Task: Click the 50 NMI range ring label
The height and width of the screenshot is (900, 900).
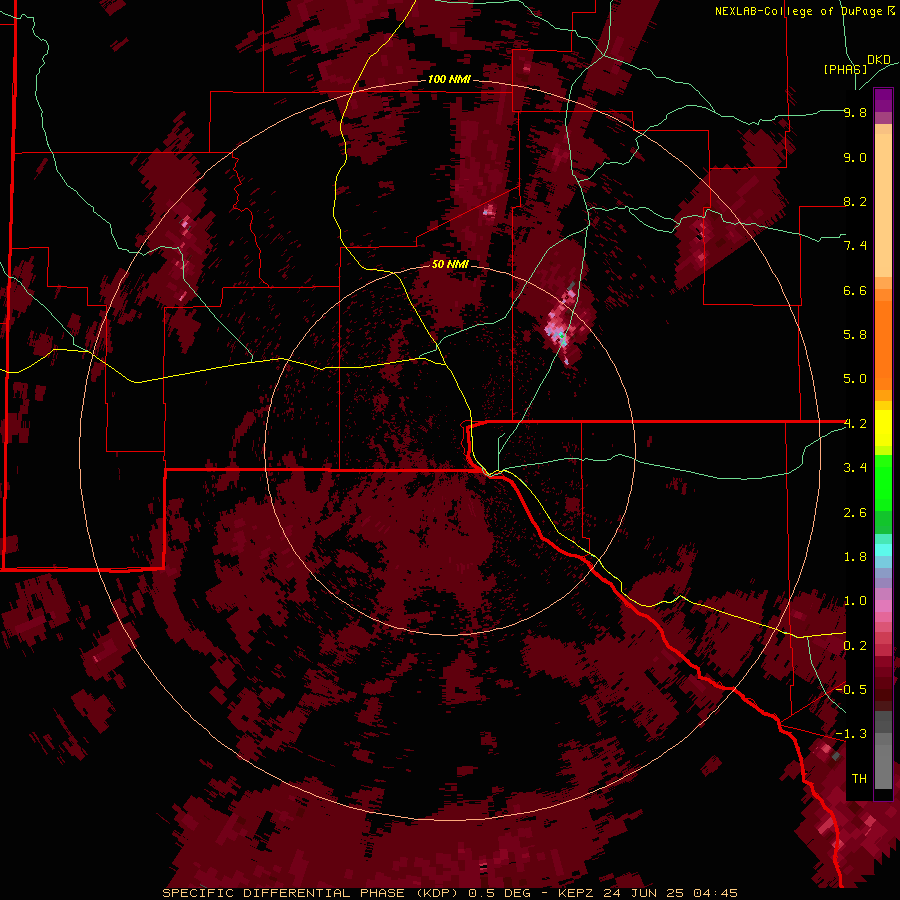Action: 450,264
